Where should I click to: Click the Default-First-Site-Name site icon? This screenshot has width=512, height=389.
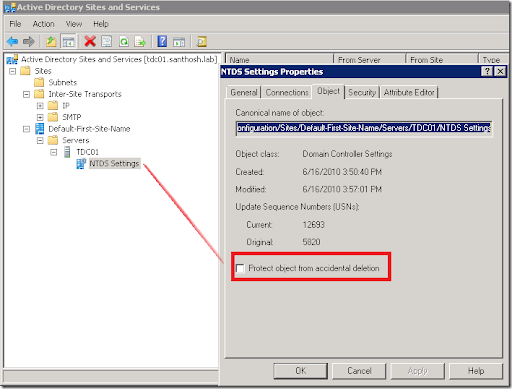click(39, 129)
